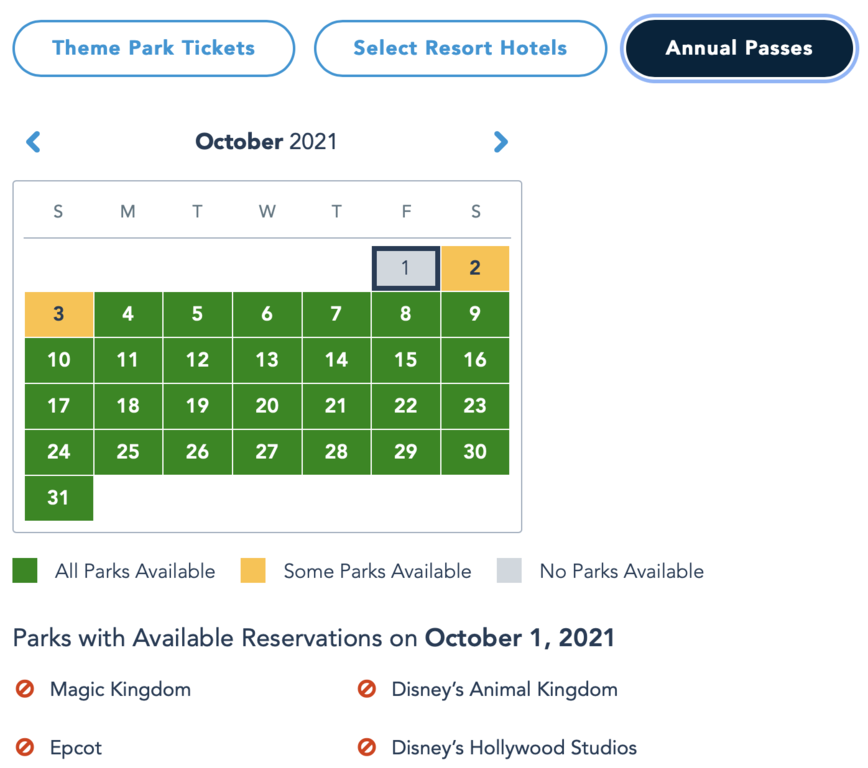Choose October 3 date cell
868x768 pixels.
tap(59, 314)
